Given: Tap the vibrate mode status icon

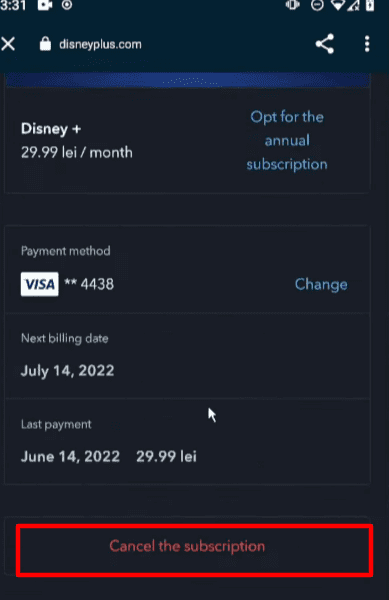Looking at the screenshot, I should pyautogui.click(x=293, y=5).
